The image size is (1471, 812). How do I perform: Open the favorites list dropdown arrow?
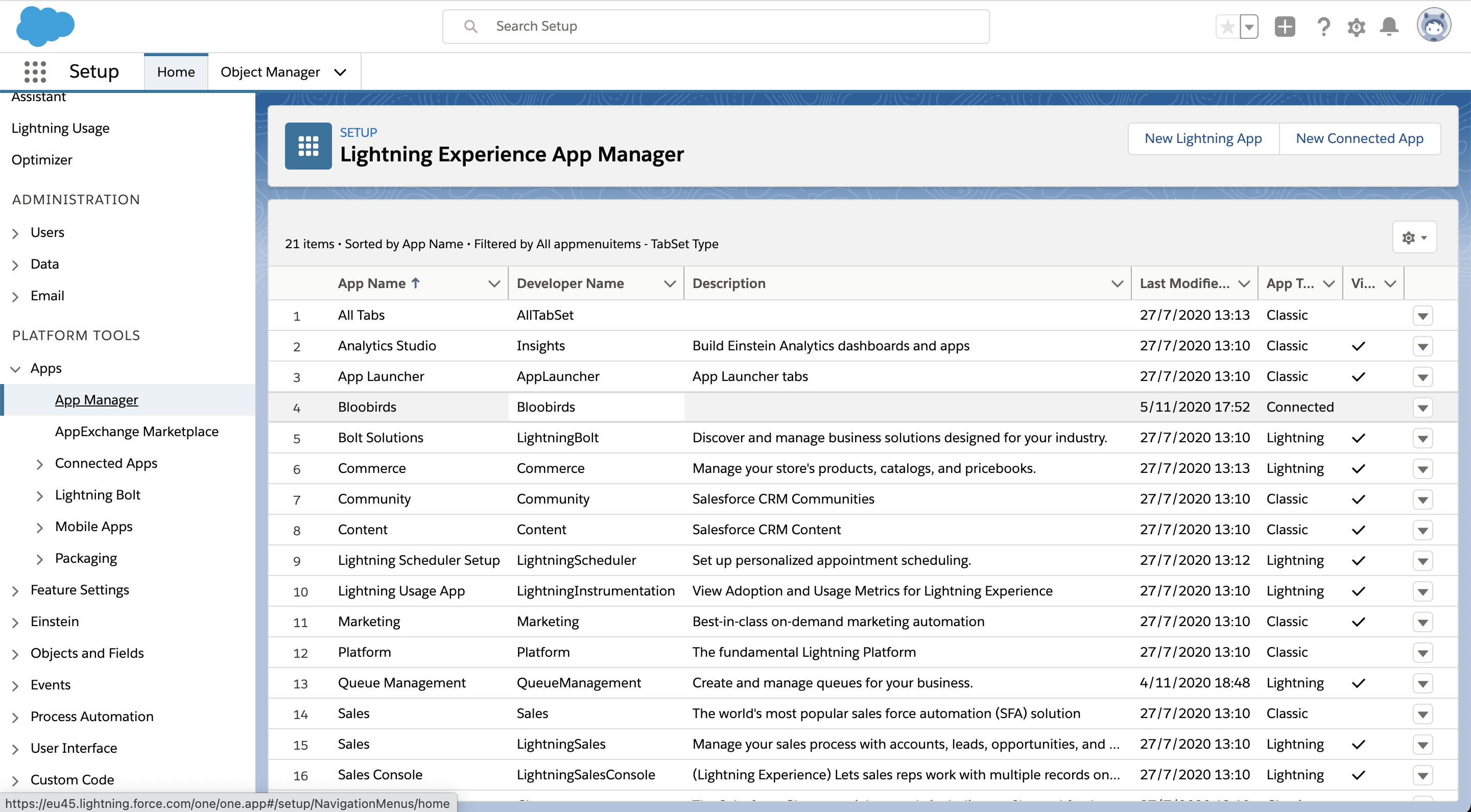pos(1249,27)
